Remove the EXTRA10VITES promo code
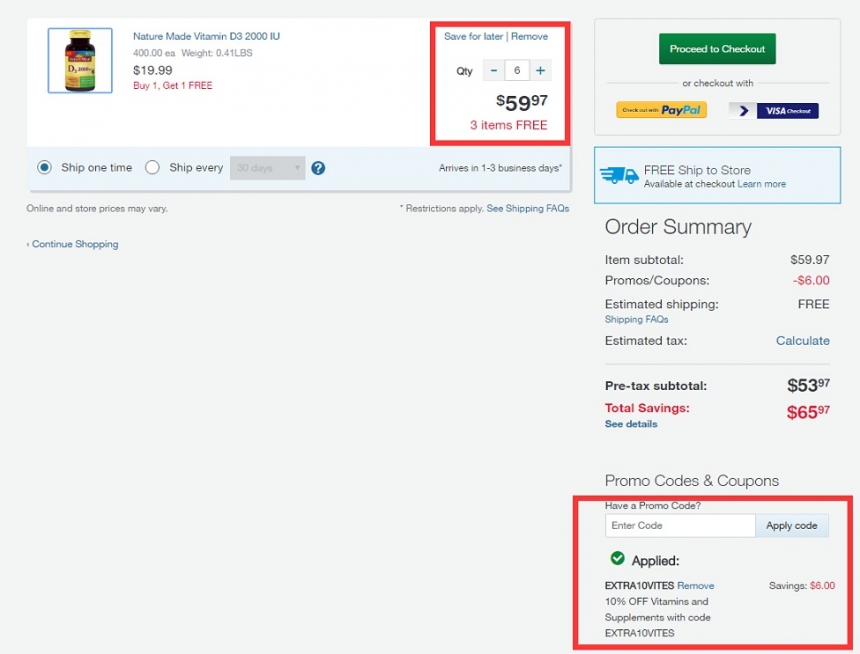860x654 pixels. [695, 586]
